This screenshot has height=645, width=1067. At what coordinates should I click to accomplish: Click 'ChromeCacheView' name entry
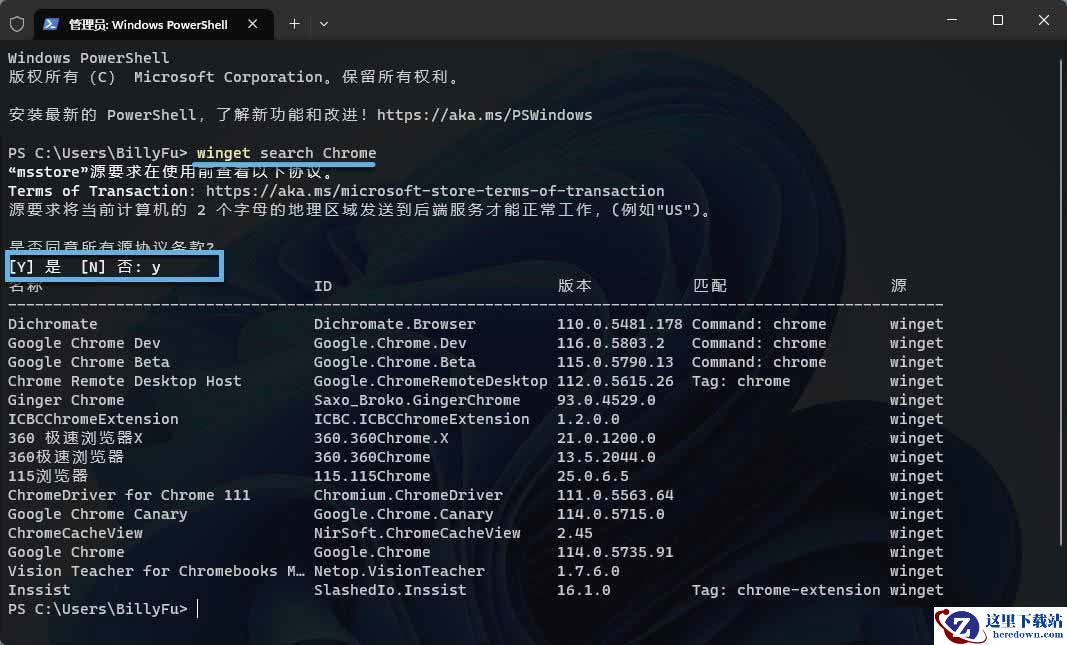[76, 533]
